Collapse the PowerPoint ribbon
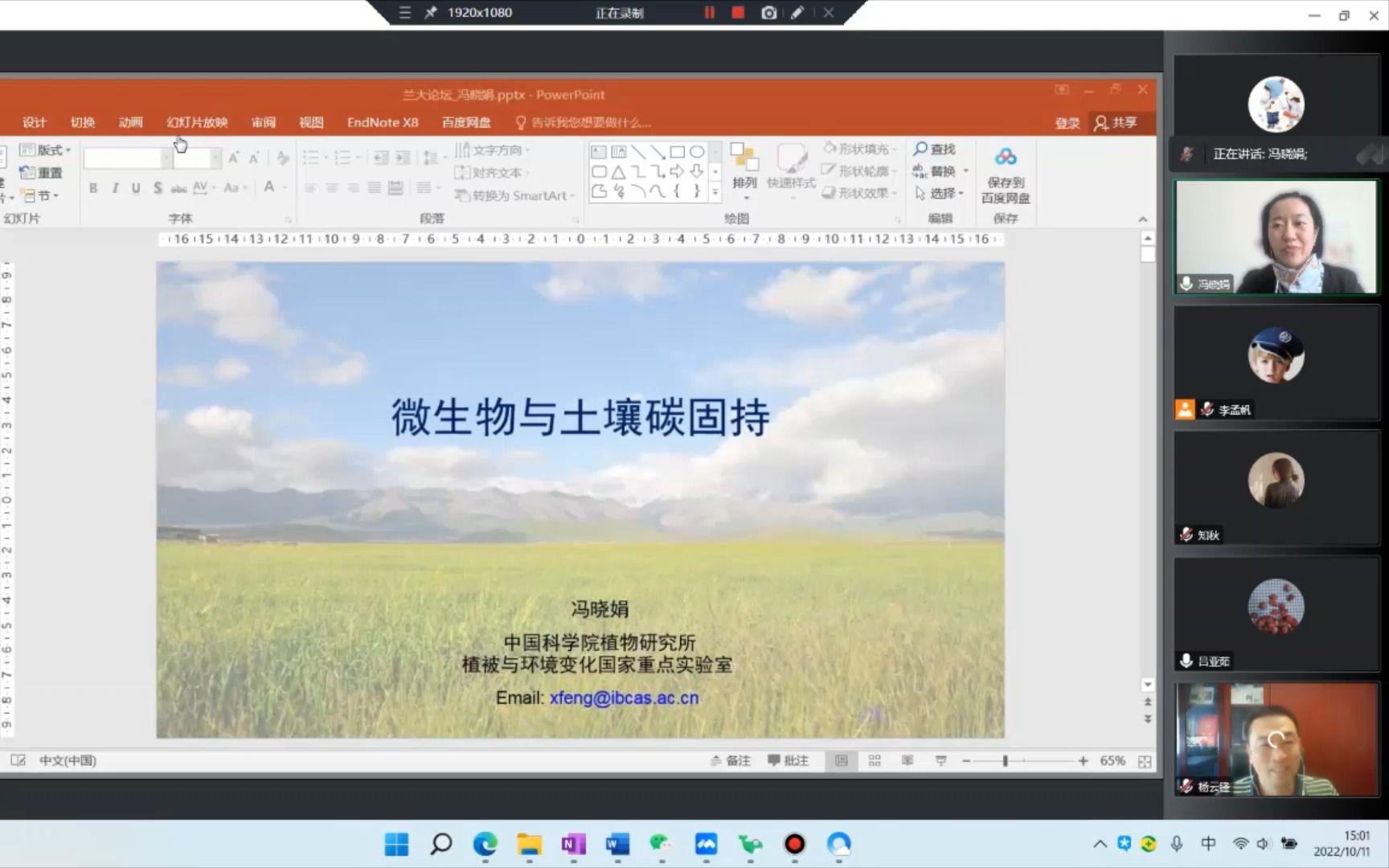 tap(1142, 219)
